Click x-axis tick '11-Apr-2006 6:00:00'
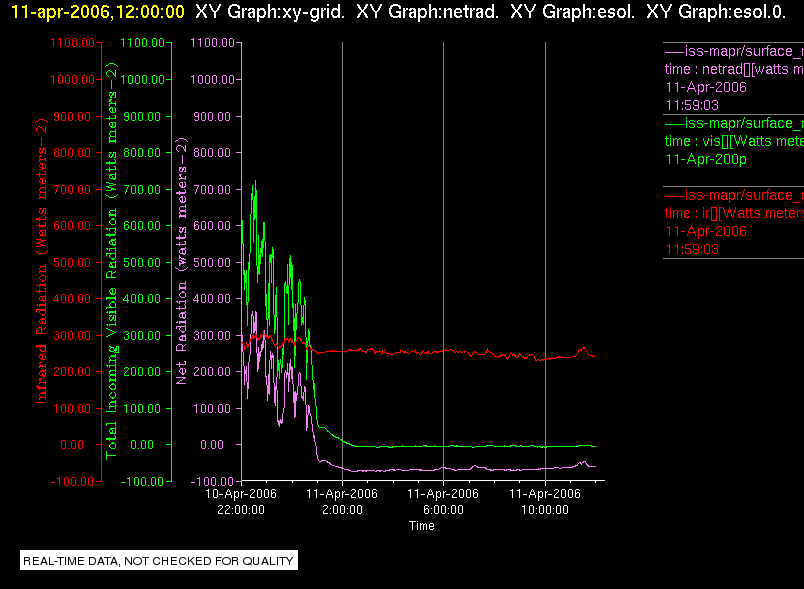The image size is (804, 589). 443,502
